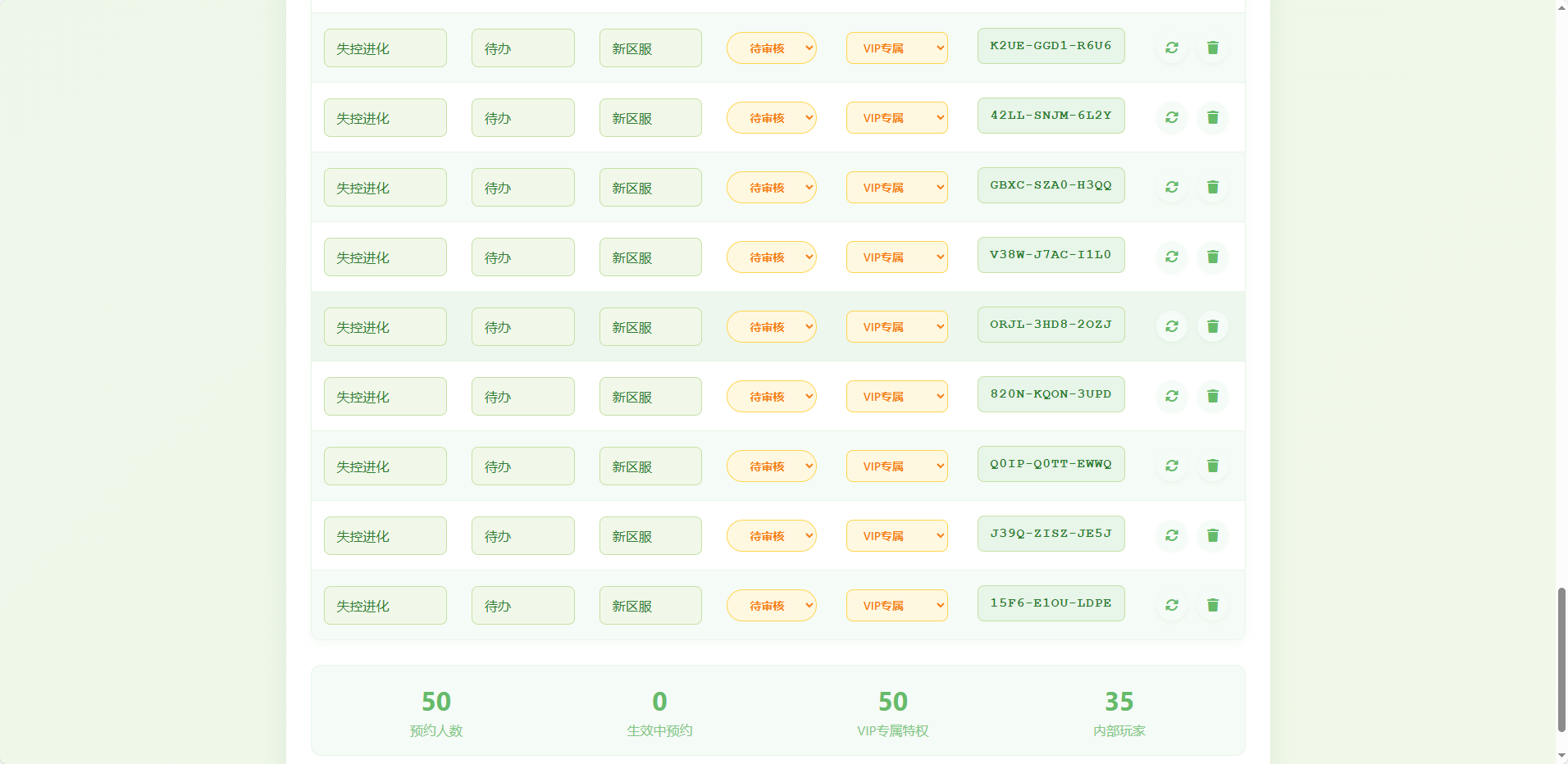The image size is (1568, 764).
Task: Click the code field starting with ORJL
Action: [x=1051, y=325]
